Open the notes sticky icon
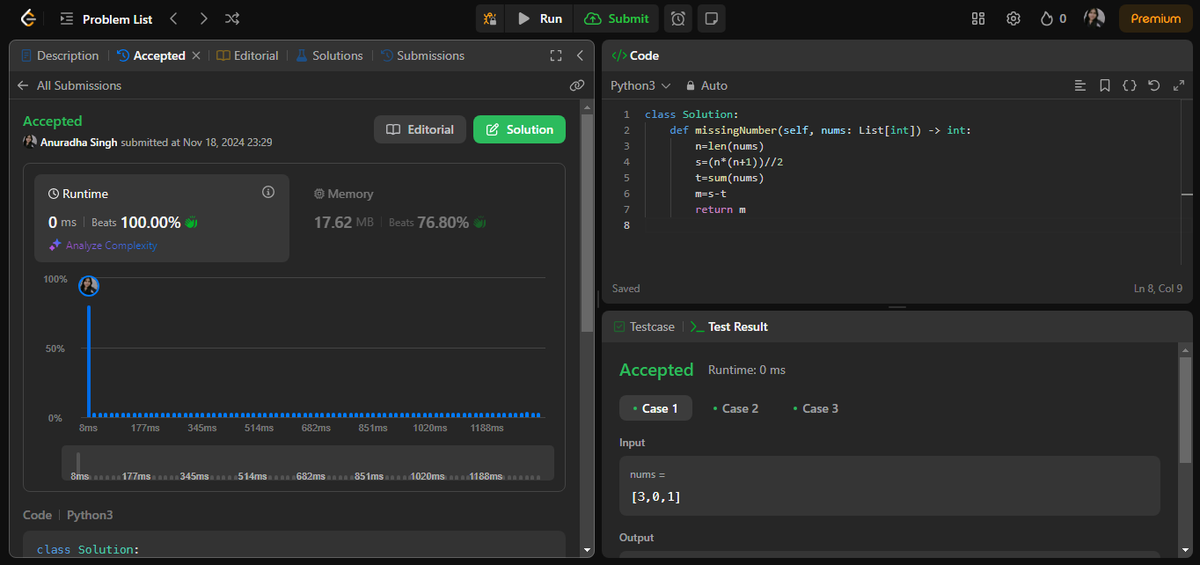This screenshot has width=1200, height=565. tap(711, 18)
